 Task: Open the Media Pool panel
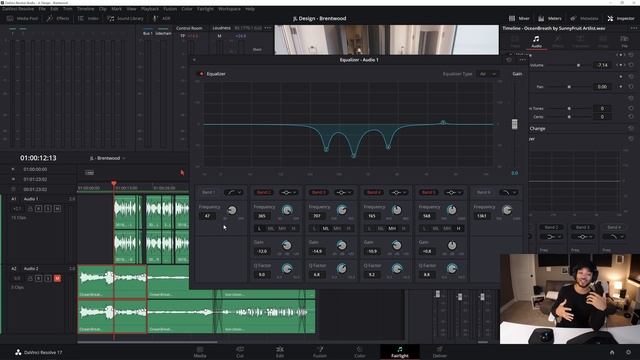tap(22, 18)
